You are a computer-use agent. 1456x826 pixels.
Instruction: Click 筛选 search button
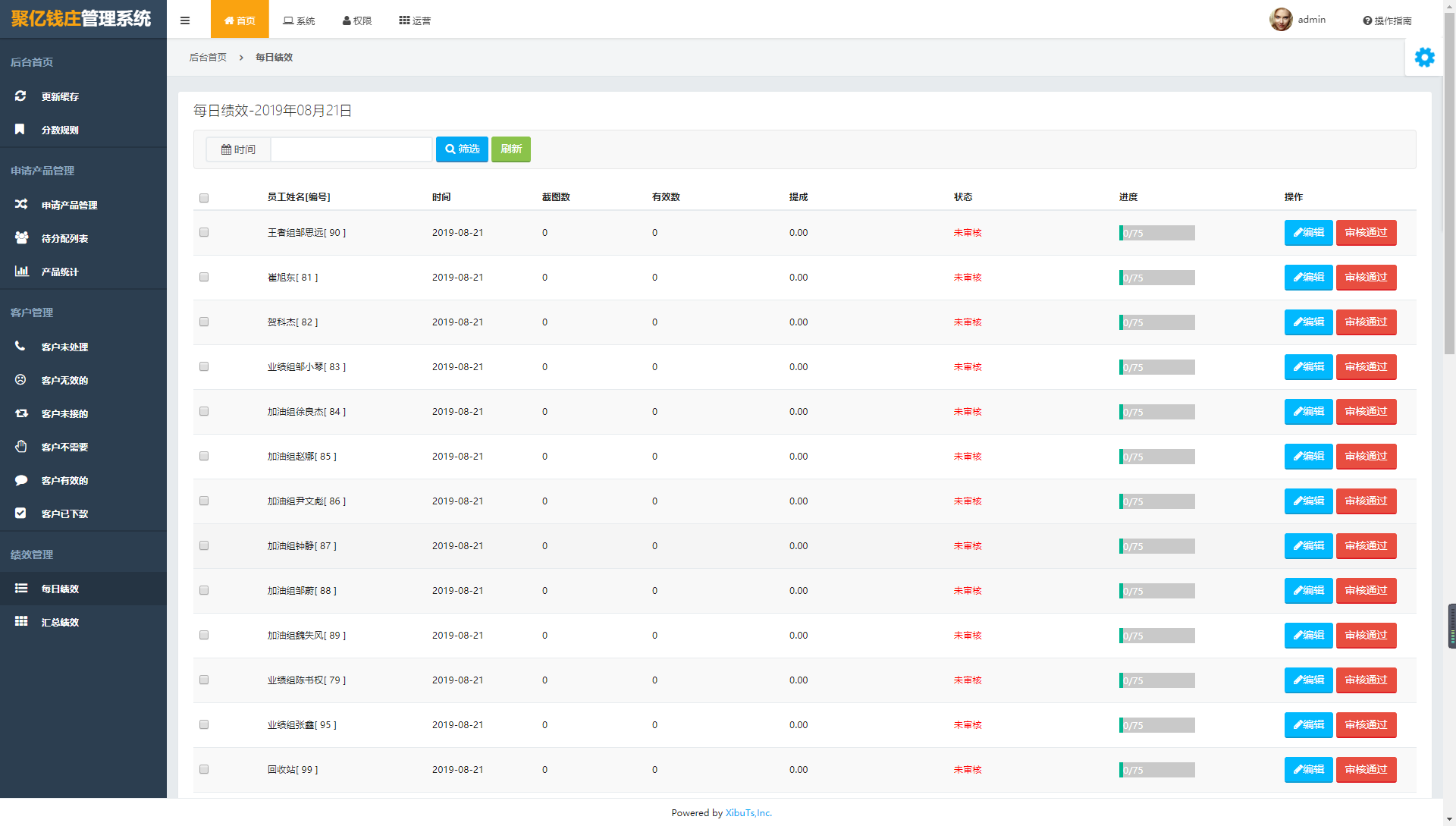(x=462, y=149)
